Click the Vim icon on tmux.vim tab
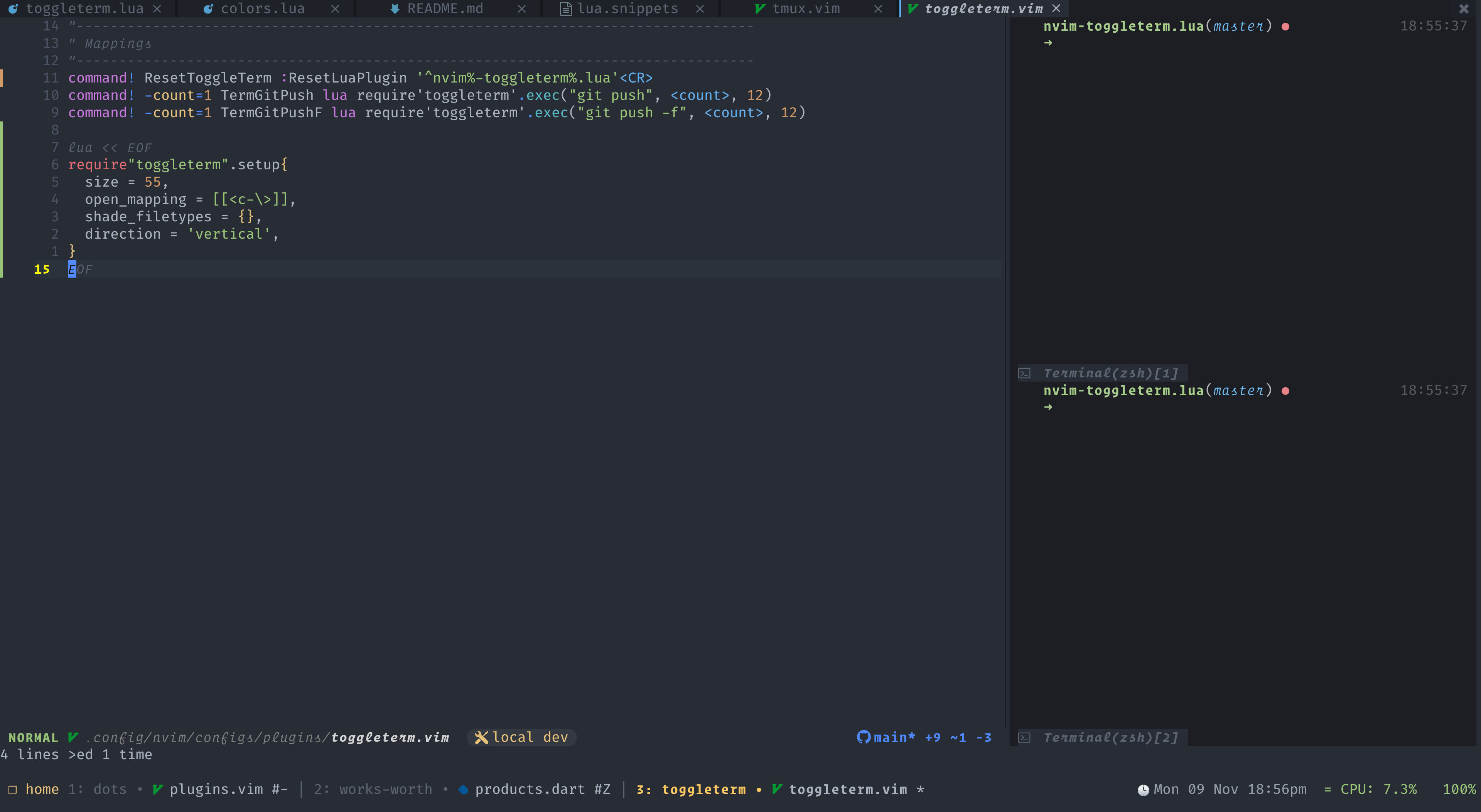 759,8
